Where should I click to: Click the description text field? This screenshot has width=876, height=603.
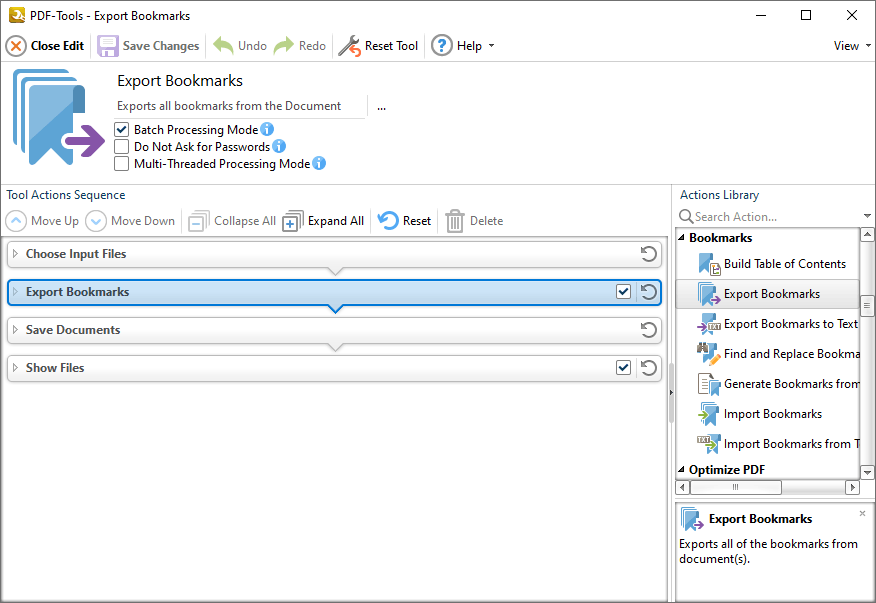pos(240,106)
